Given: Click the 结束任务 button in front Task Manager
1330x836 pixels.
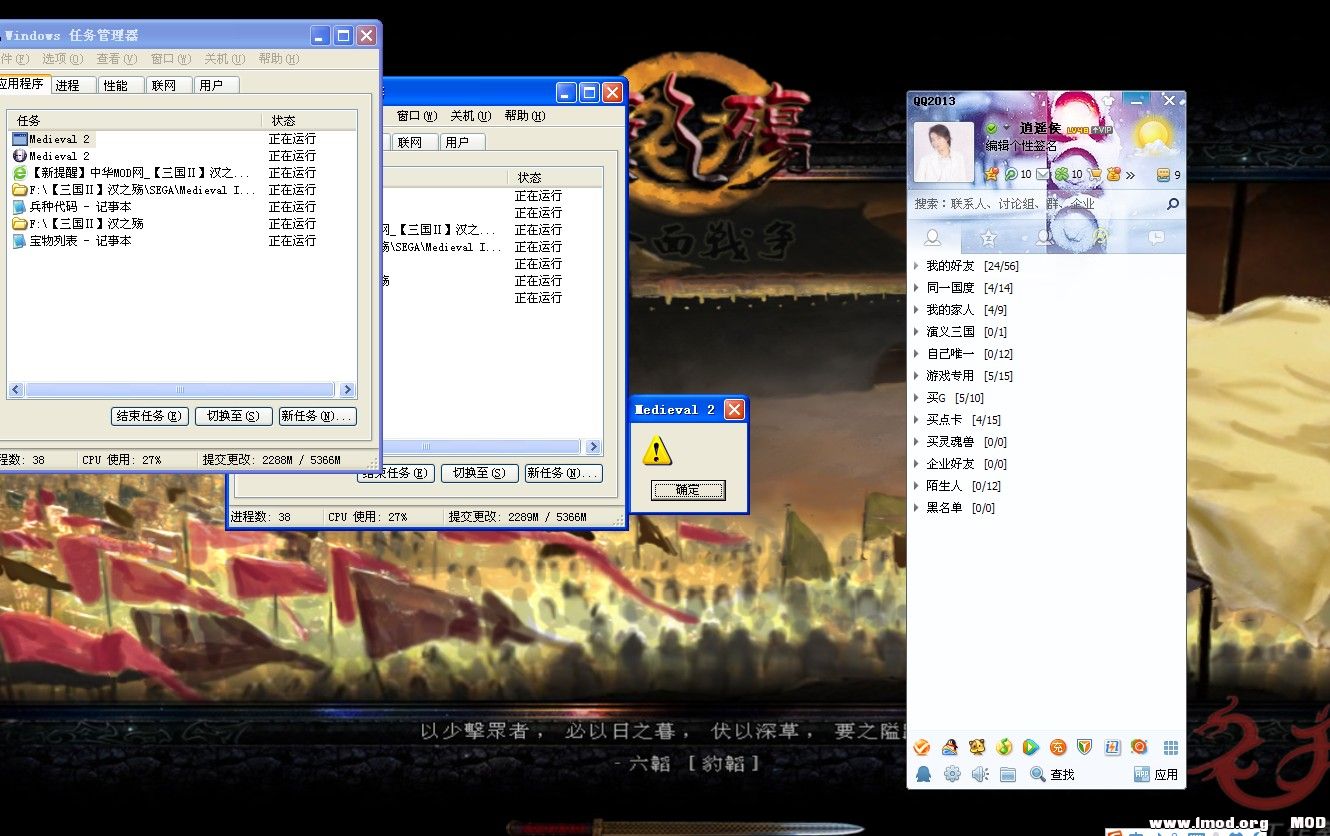Looking at the screenshot, I should pos(150,416).
